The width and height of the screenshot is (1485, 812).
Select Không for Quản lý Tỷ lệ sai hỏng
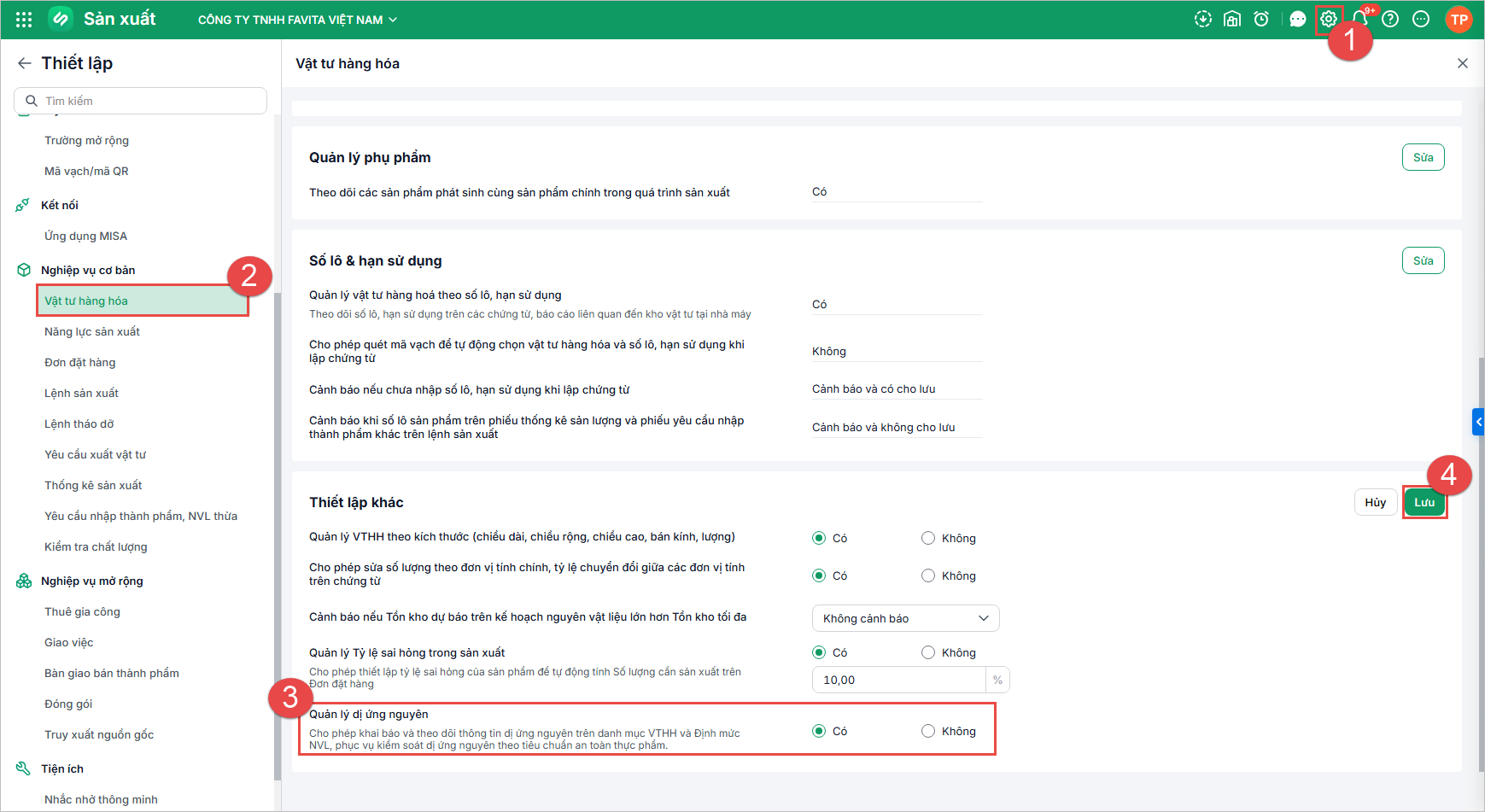pyautogui.click(x=928, y=652)
